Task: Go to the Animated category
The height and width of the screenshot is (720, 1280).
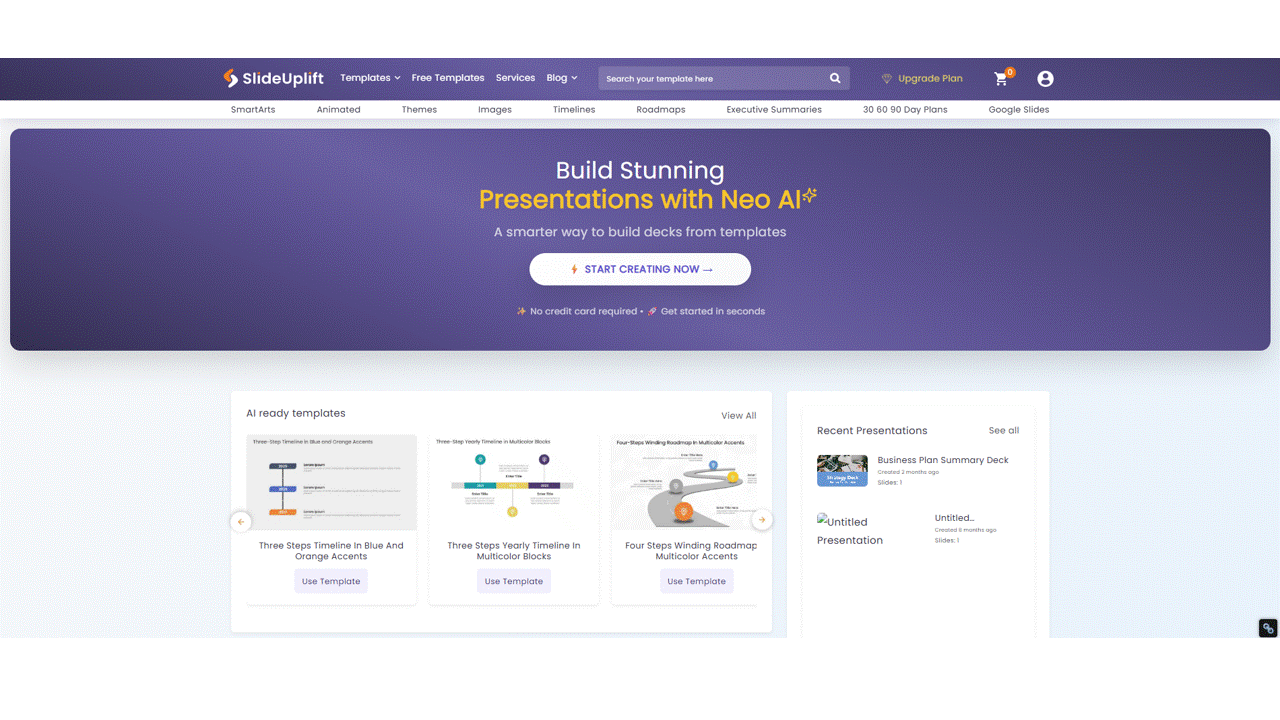Action: click(339, 109)
